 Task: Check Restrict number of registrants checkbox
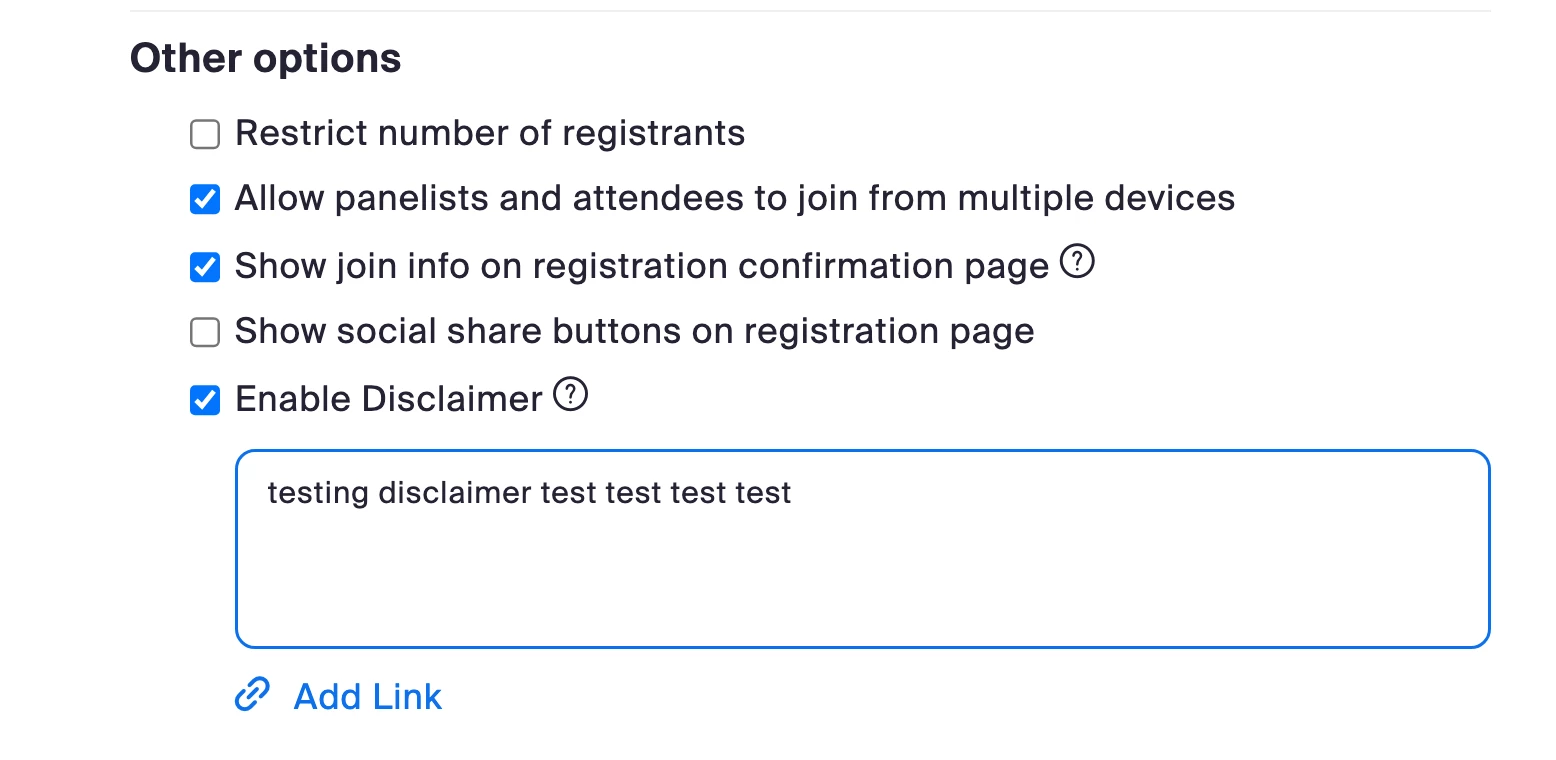[205, 134]
